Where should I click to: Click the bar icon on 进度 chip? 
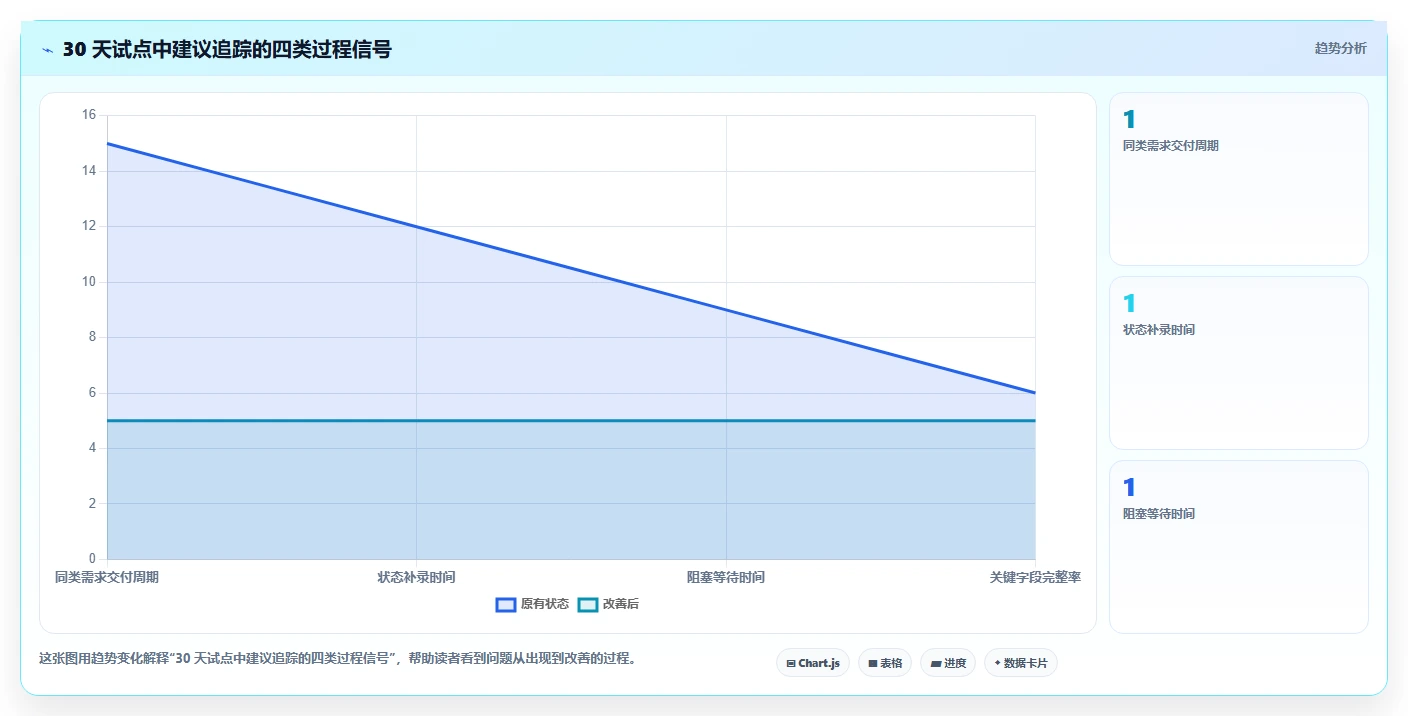click(935, 663)
